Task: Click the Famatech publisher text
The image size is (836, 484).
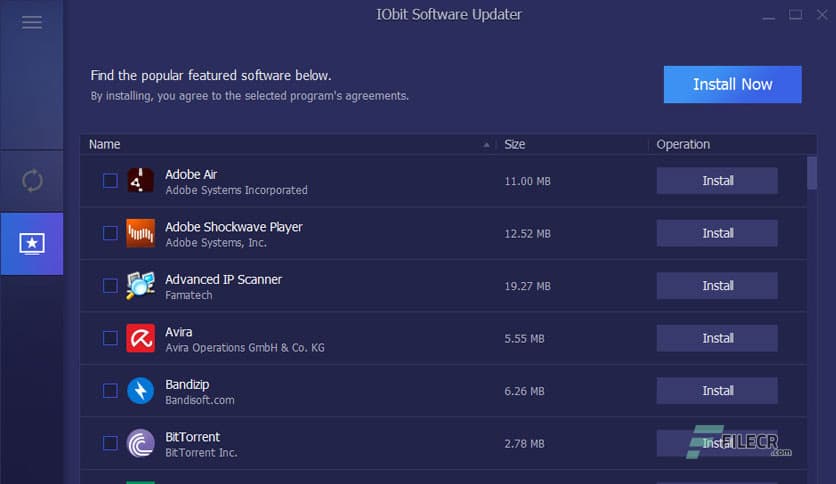Action: 189,295
